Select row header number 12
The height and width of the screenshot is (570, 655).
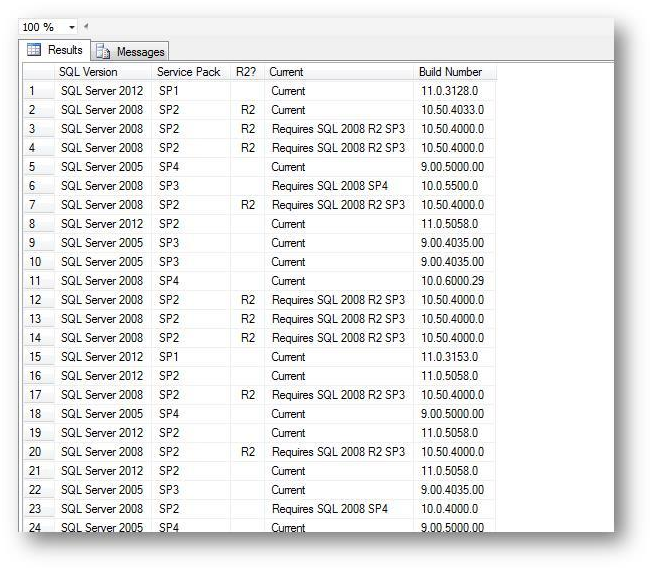39,299
